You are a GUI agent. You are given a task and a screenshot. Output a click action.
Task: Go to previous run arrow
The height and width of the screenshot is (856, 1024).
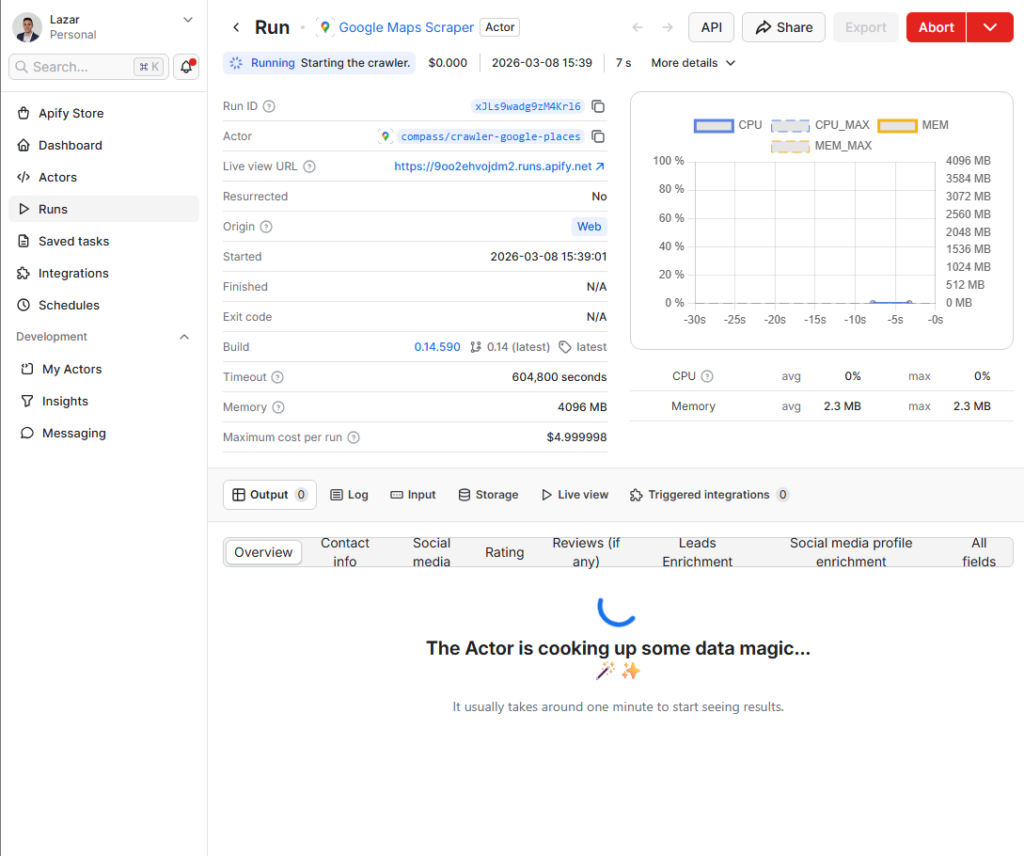637,27
